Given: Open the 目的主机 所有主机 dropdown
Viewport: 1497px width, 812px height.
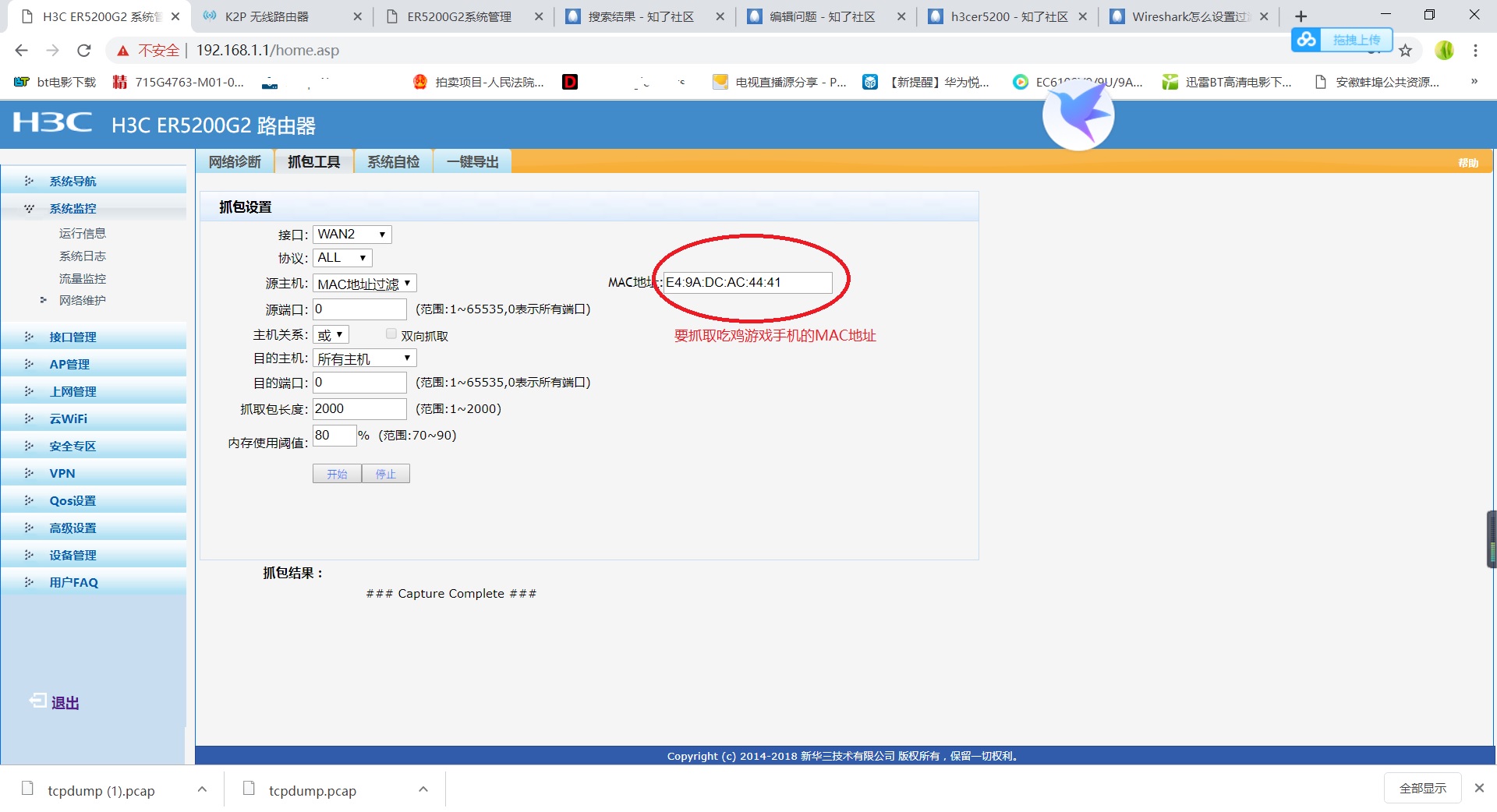Looking at the screenshot, I should pos(365,358).
